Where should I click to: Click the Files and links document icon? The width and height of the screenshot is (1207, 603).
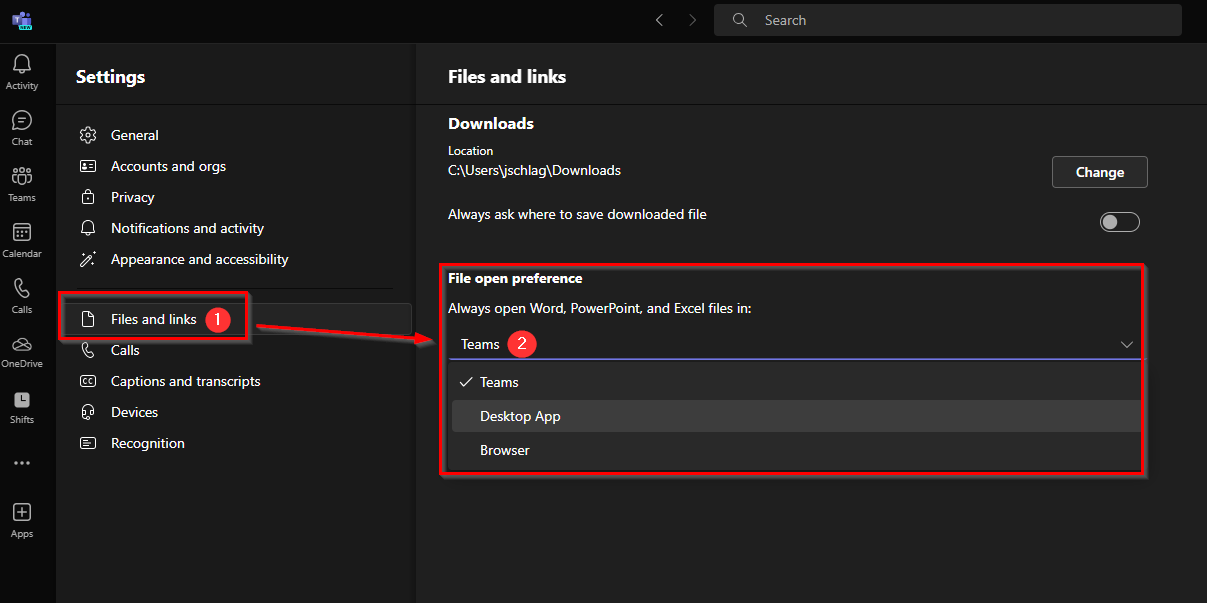(x=88, y=319)
